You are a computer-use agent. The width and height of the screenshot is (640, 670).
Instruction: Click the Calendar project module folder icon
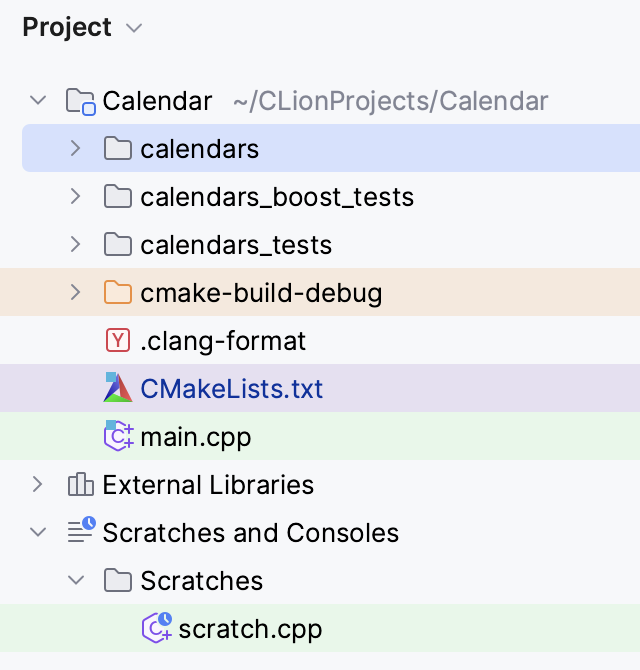click(x=80, y=102)
